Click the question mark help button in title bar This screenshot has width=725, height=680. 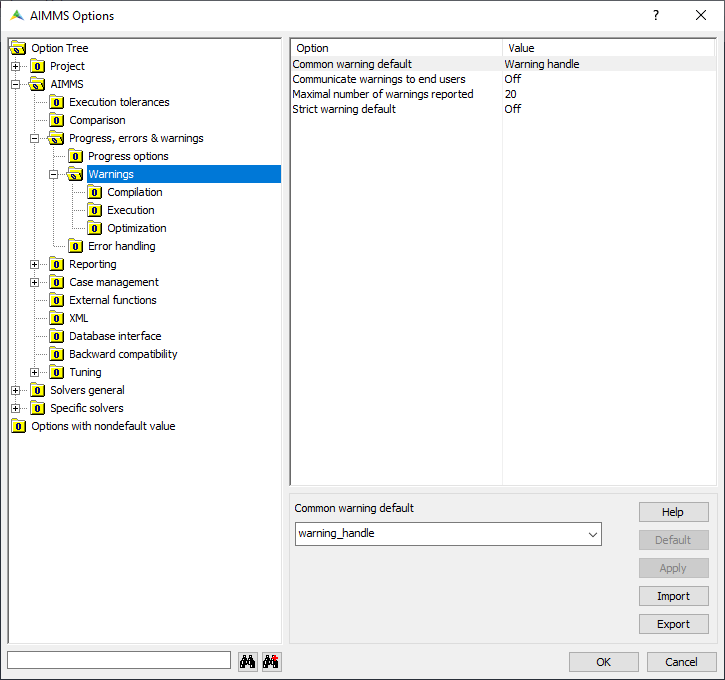coord(656,15)
